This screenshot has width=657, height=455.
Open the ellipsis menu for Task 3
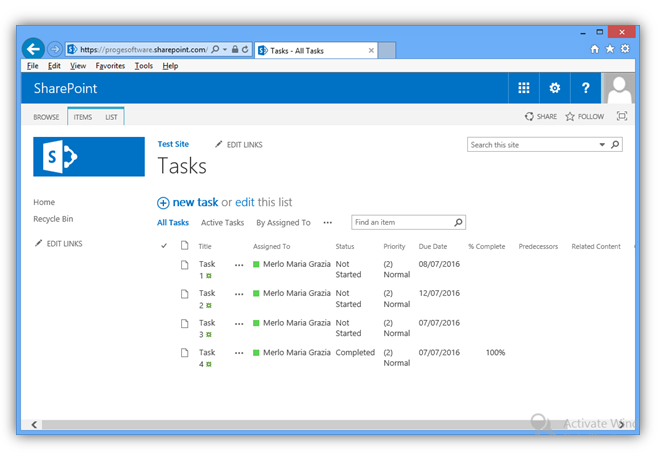pyautogui.click(x=239, y=324)
